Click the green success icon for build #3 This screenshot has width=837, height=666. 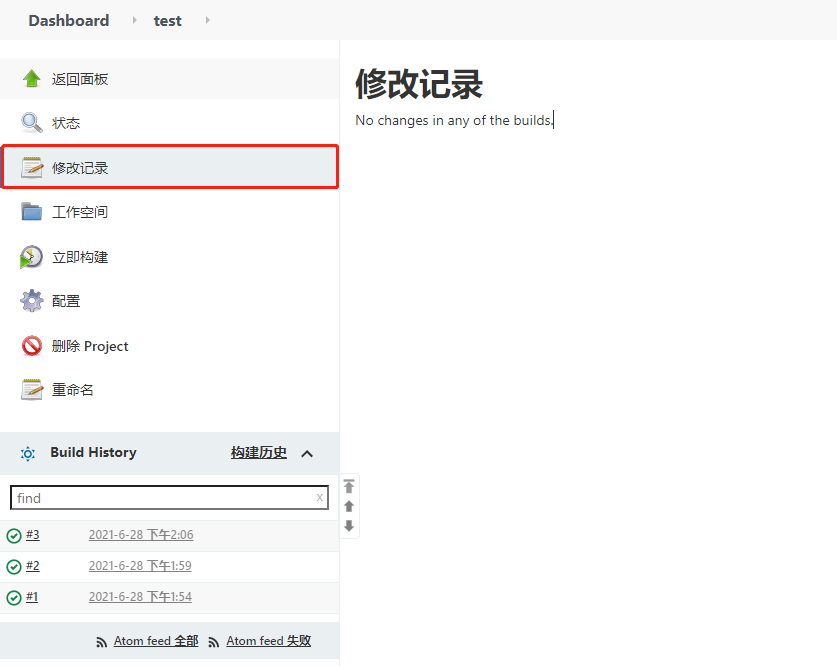pyautogui.click(x=14, y=536)
